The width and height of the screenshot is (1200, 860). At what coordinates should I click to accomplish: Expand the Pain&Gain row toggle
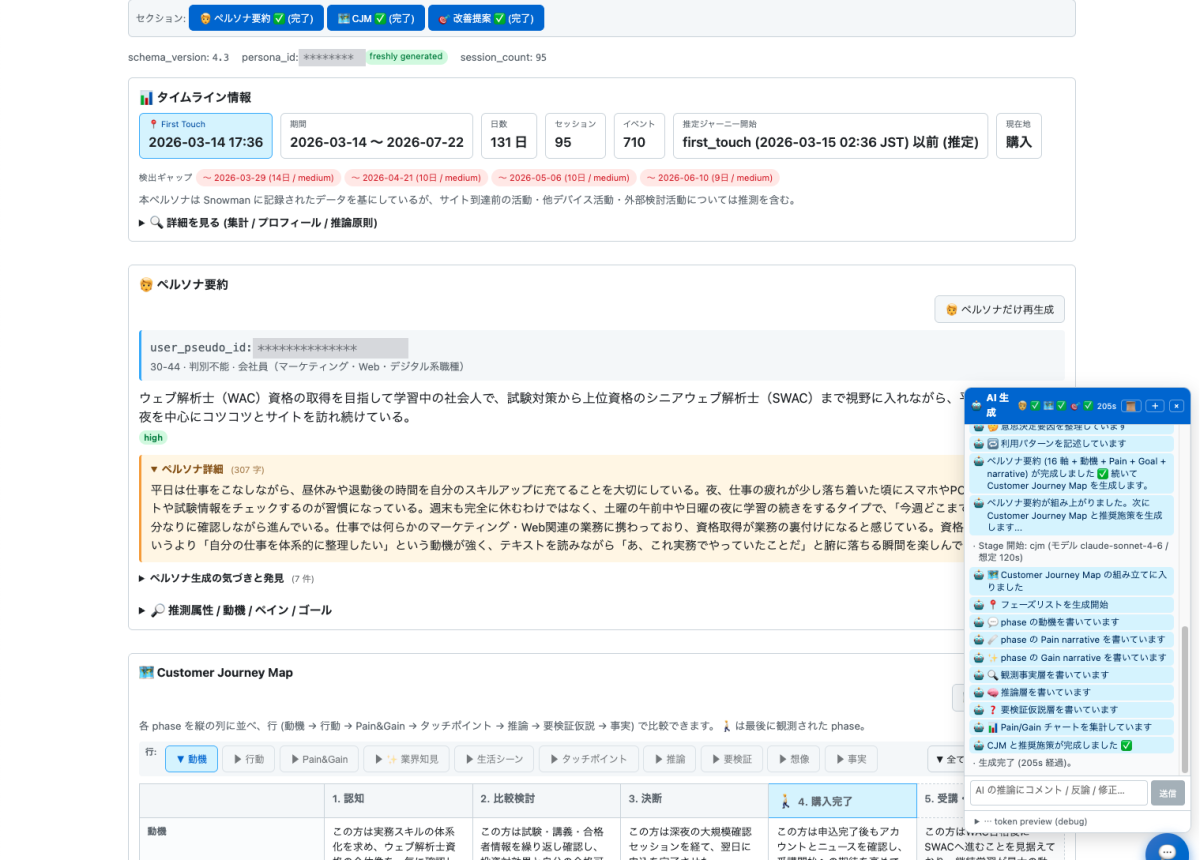(x=319, y=759)
